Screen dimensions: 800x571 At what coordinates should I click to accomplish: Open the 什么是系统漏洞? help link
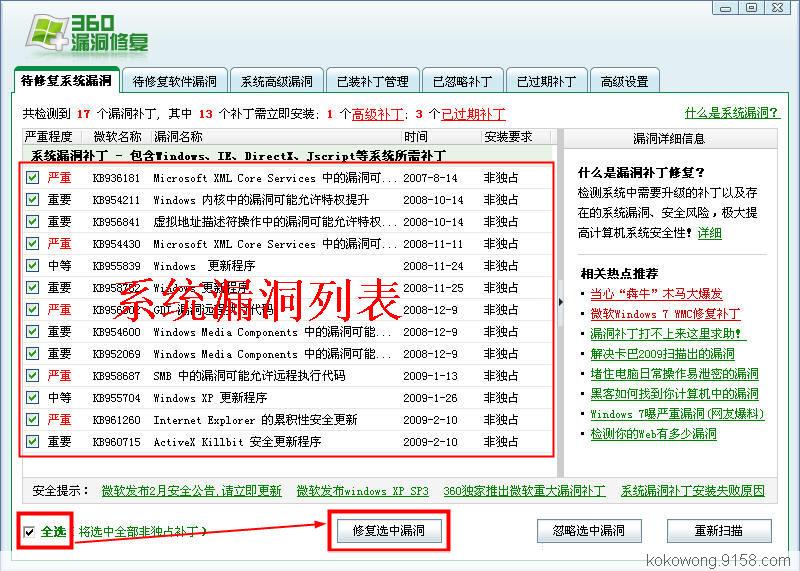click(x=732, y=113)
